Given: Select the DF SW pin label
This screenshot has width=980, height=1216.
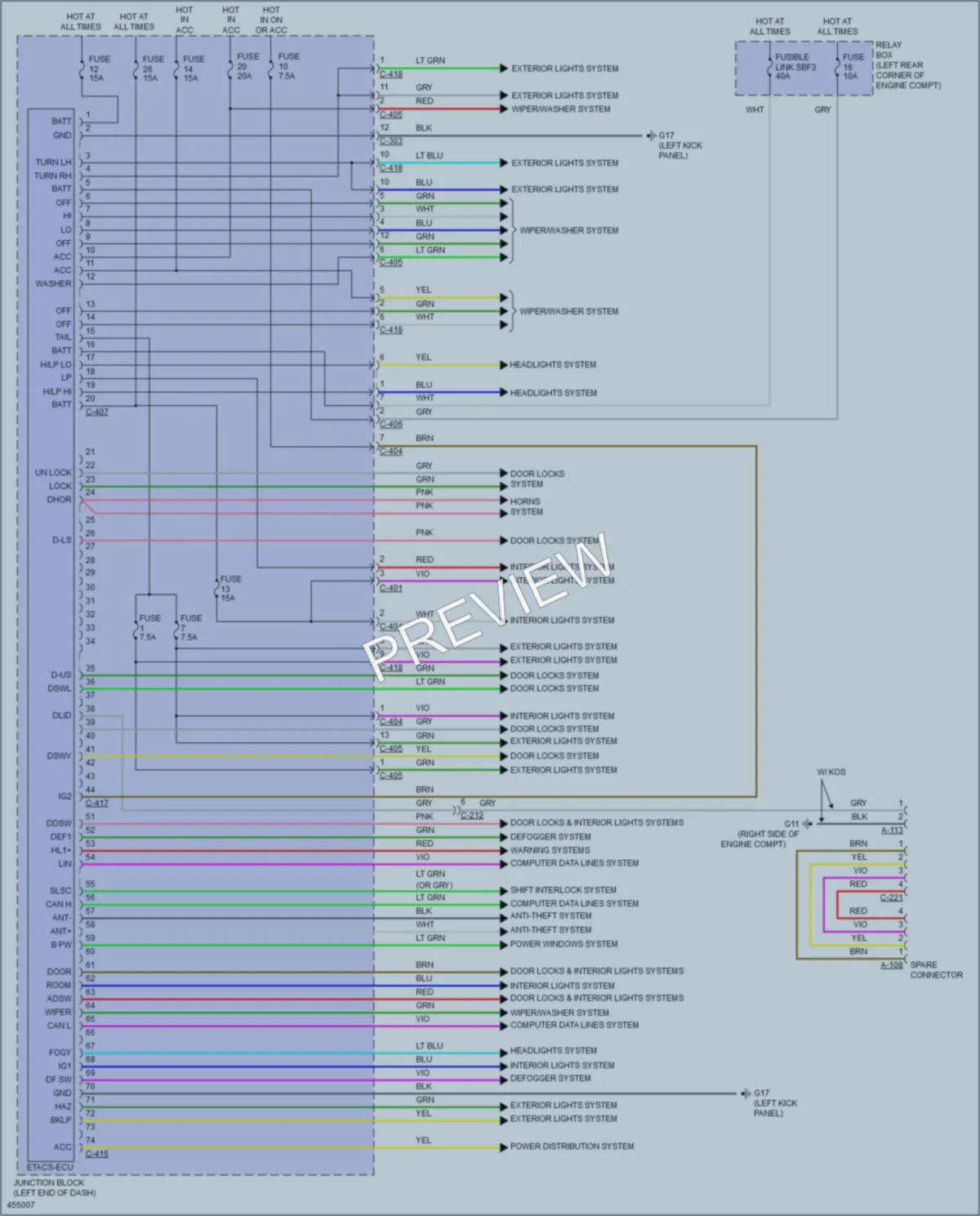Looking at the screenshot, I should [59, 1080].
